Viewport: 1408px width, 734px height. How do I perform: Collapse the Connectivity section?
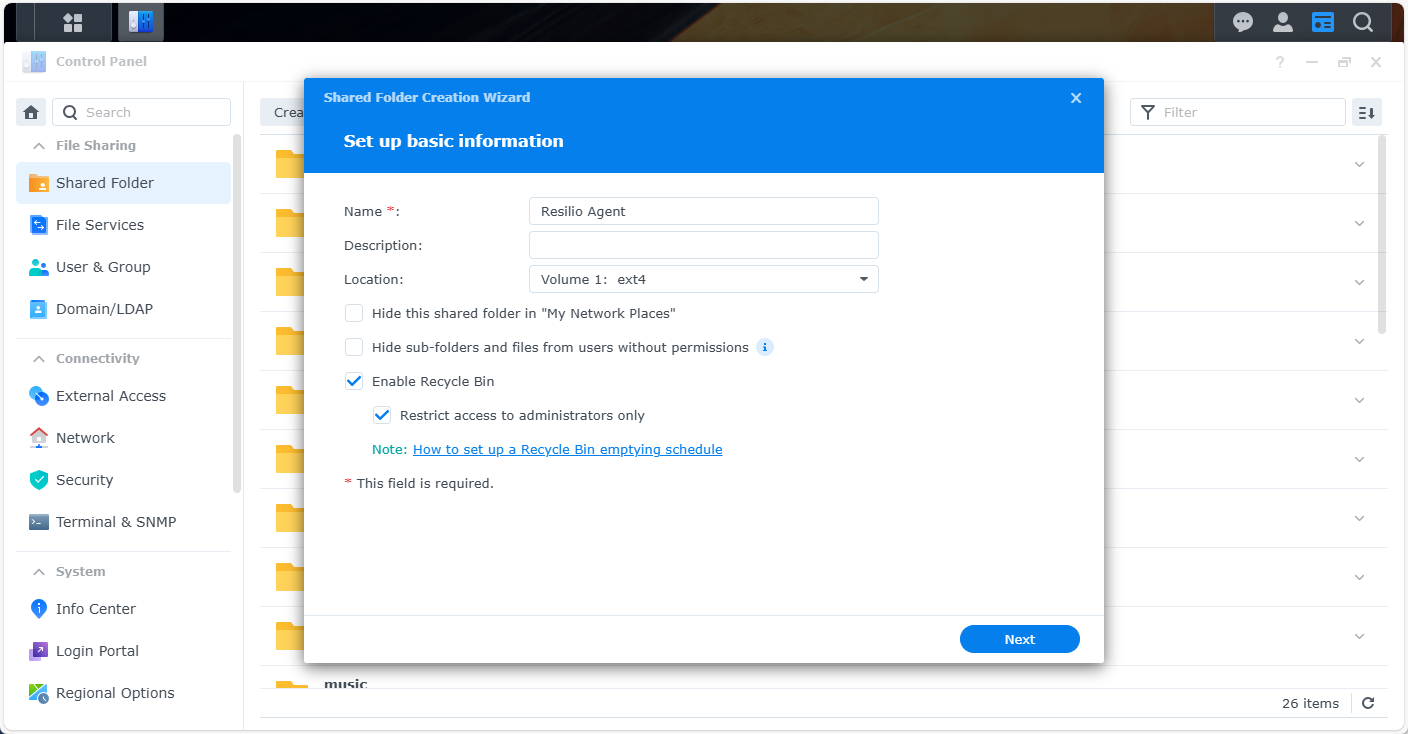(x=39, y=358)
